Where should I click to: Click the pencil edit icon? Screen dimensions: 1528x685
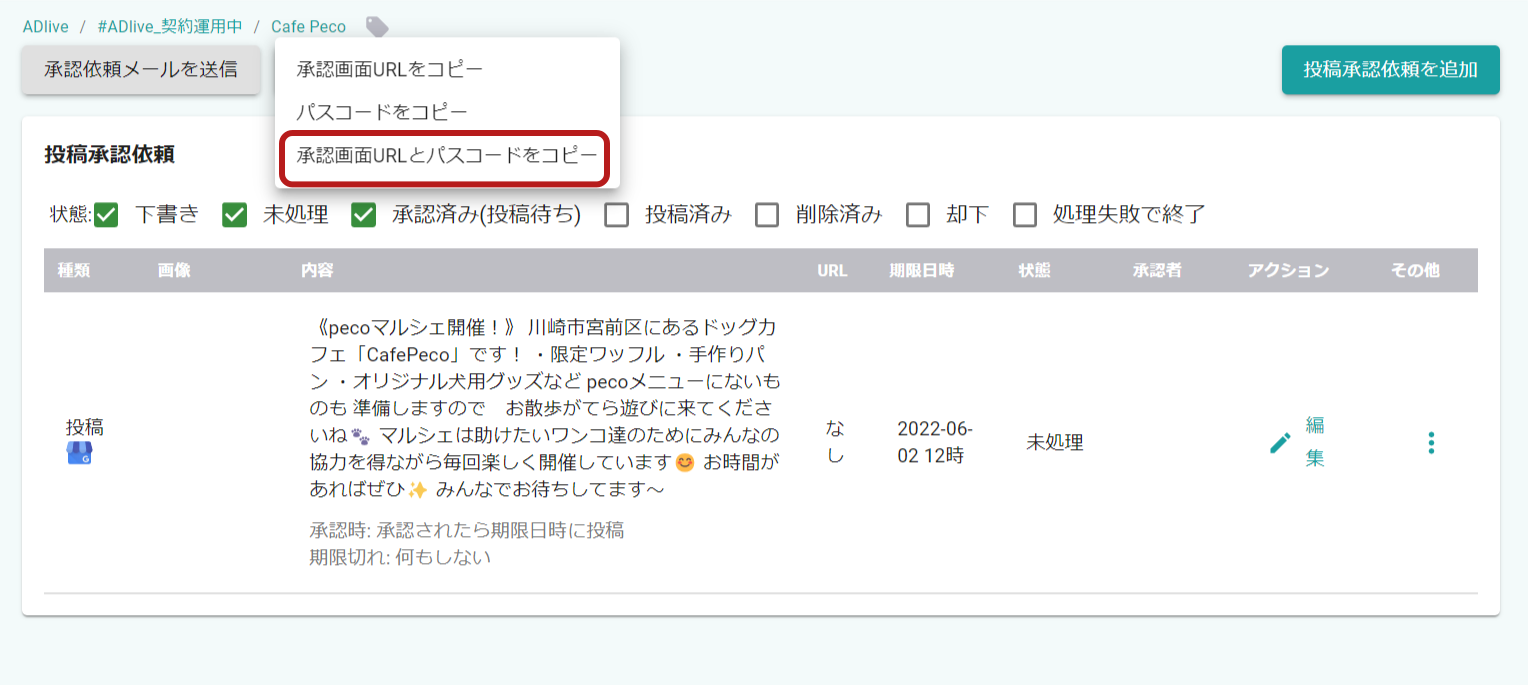click(x=1280, y=443)
